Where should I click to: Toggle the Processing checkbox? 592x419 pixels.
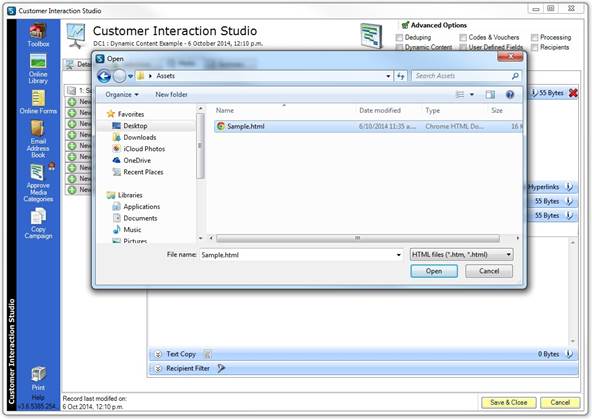click(x=534, y=38)
